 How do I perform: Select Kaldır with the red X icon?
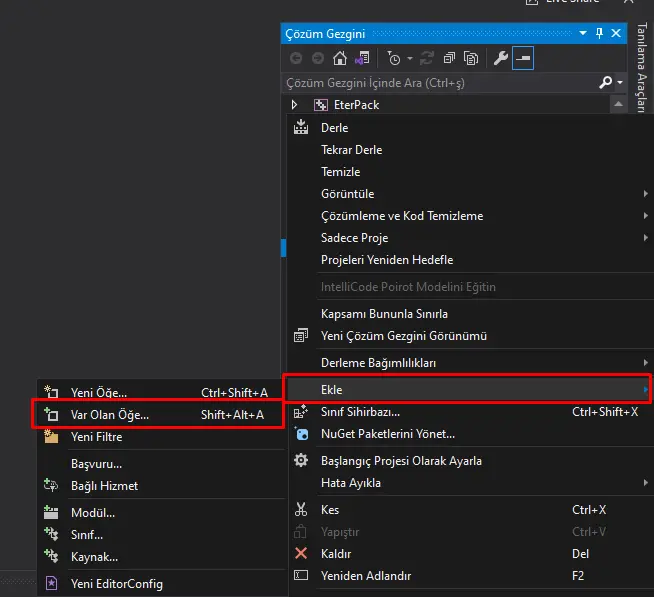(x=336, y=554)
